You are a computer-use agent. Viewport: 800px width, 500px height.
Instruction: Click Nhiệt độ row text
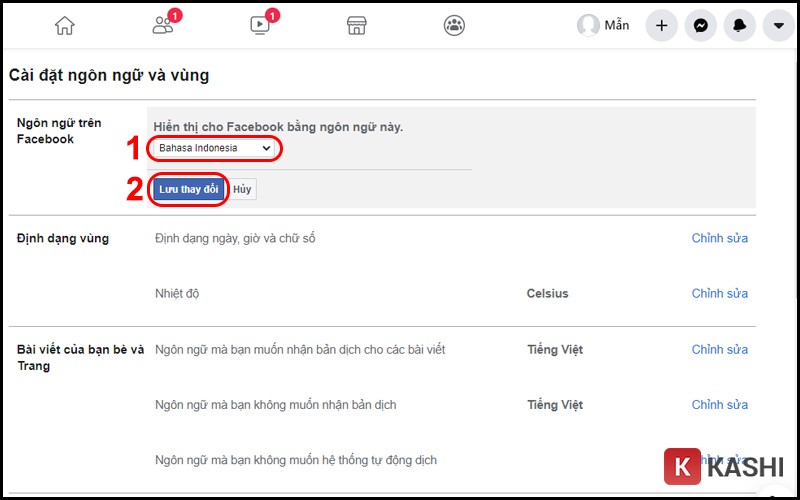click(x=177, y=293)
